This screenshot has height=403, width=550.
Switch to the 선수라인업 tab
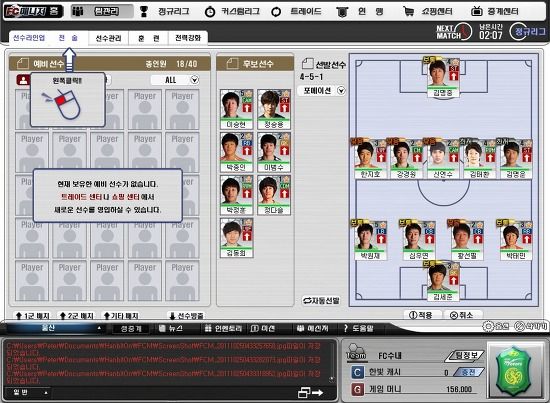click(29, 38)
